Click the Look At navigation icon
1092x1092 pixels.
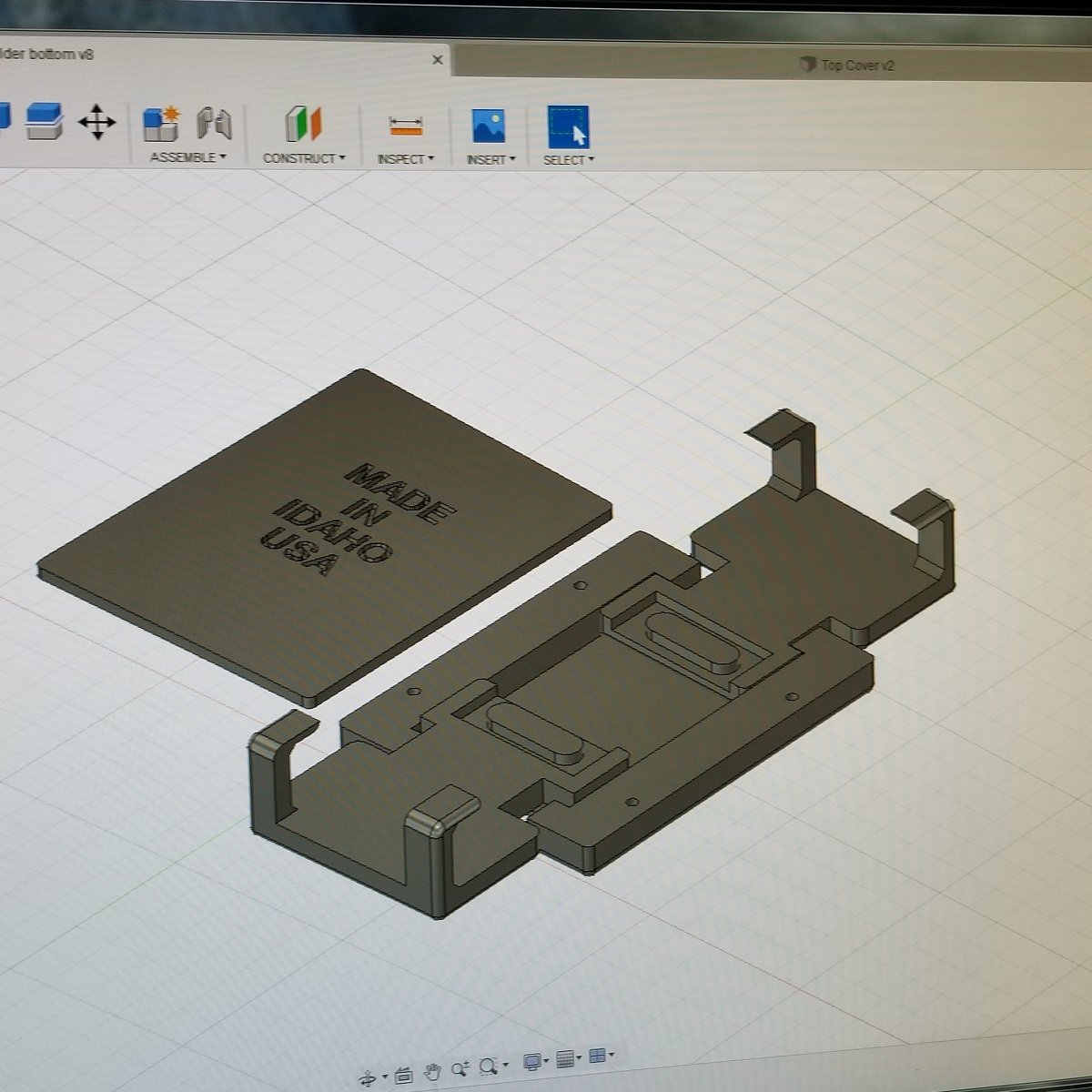point(405,1077)
